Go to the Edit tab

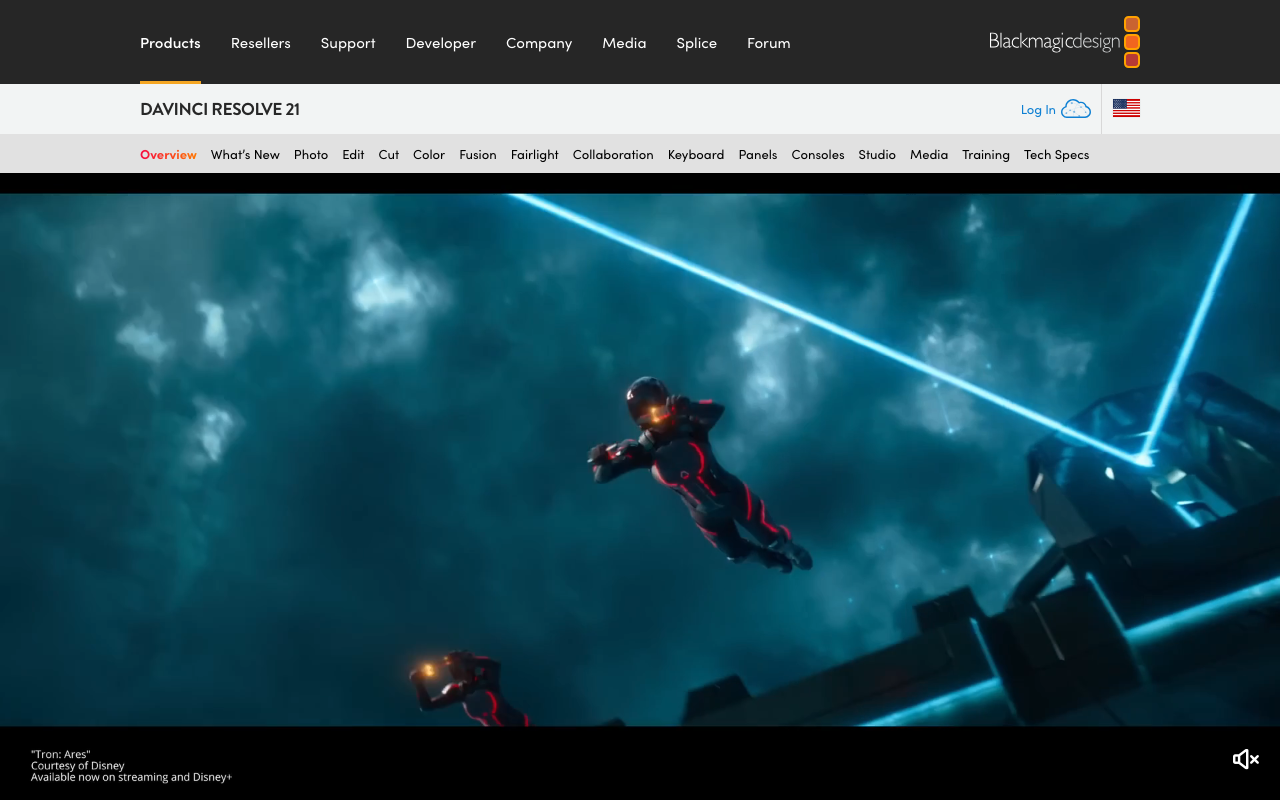(x=353, y=155)
